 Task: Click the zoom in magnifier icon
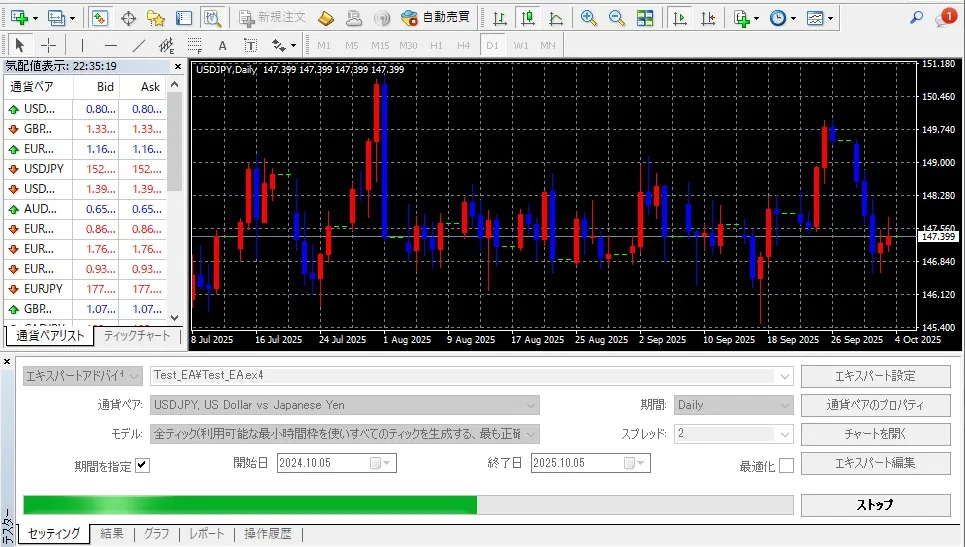pos(589,18)
